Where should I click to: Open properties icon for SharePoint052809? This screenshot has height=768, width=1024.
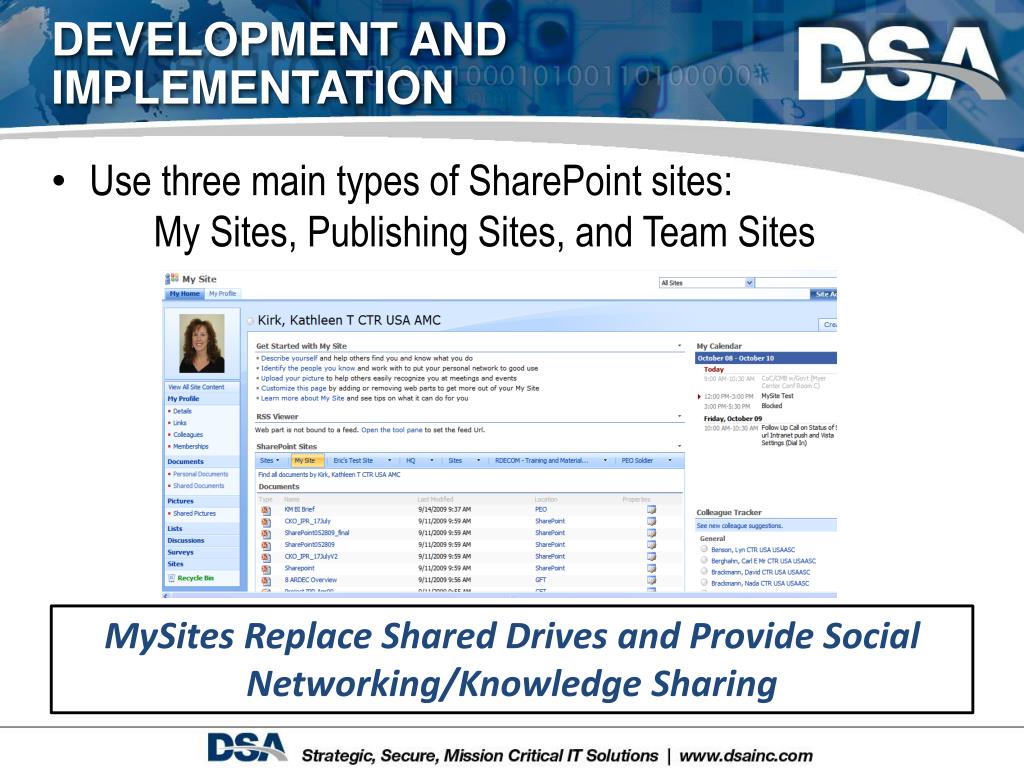[651, 545]
